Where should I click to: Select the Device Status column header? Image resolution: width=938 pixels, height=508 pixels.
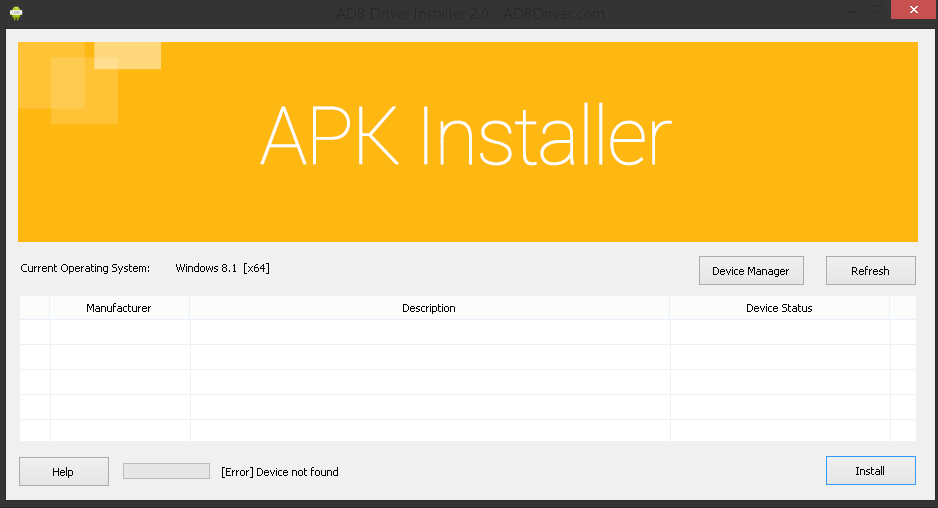click(x=779, y=308)
